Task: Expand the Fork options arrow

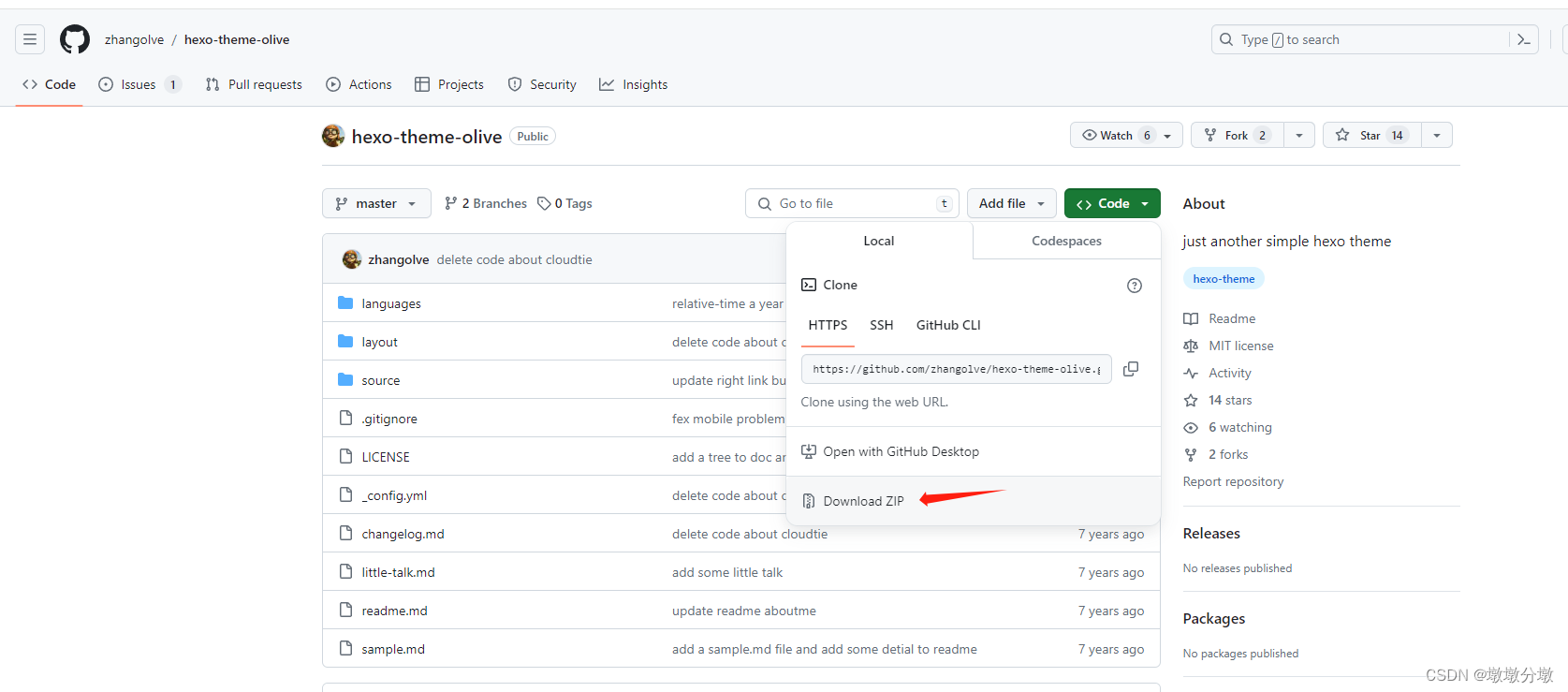Action: point(1298,135)
